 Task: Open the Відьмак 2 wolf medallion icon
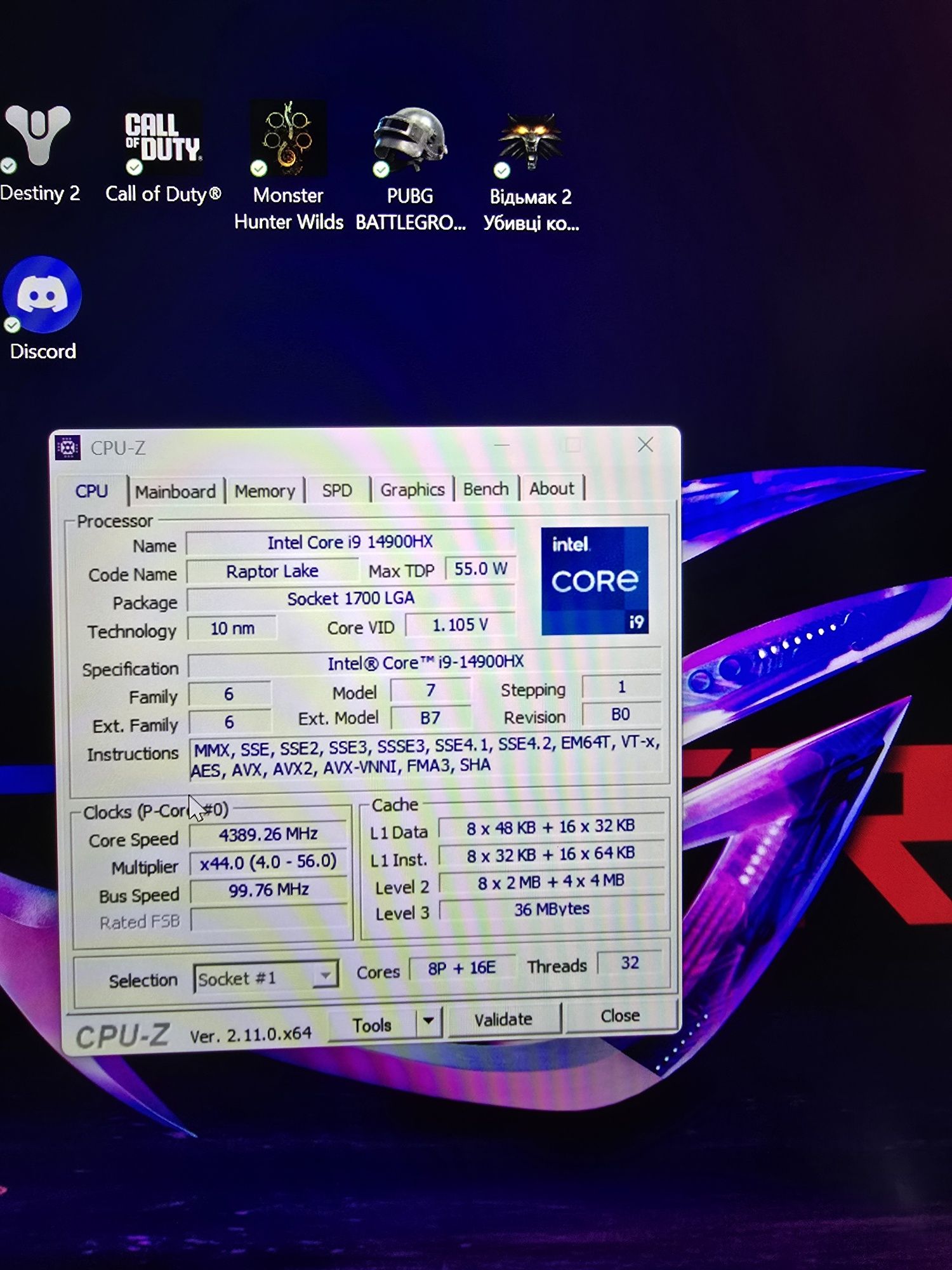(x=531, y=143)
